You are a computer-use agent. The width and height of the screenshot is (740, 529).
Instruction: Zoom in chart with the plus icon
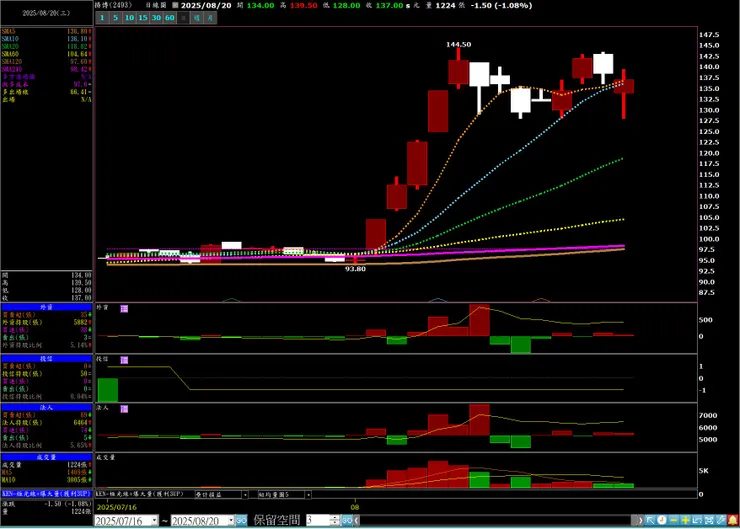[686, 520]
